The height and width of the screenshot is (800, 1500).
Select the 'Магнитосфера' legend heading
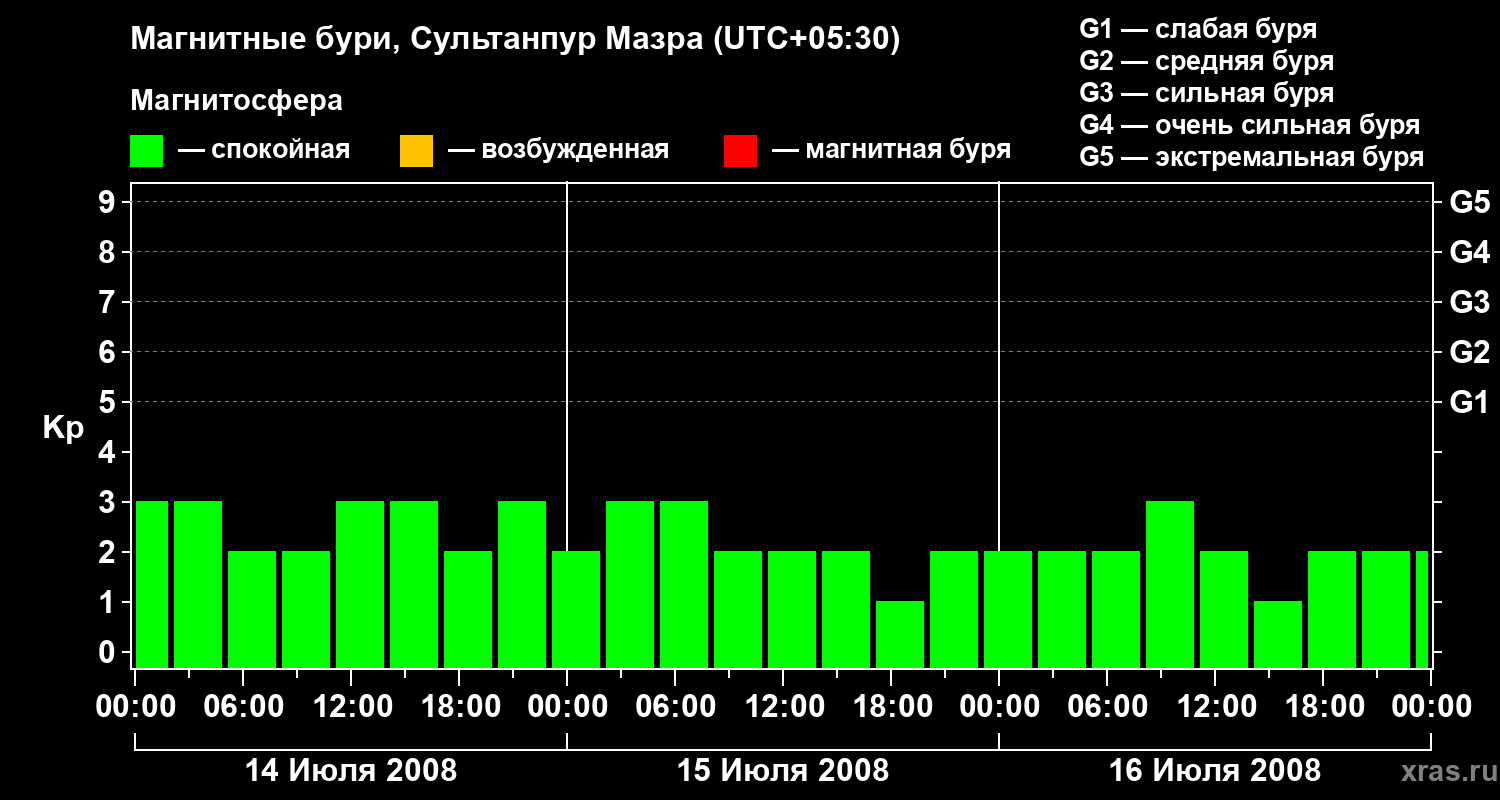pos(237,101)
